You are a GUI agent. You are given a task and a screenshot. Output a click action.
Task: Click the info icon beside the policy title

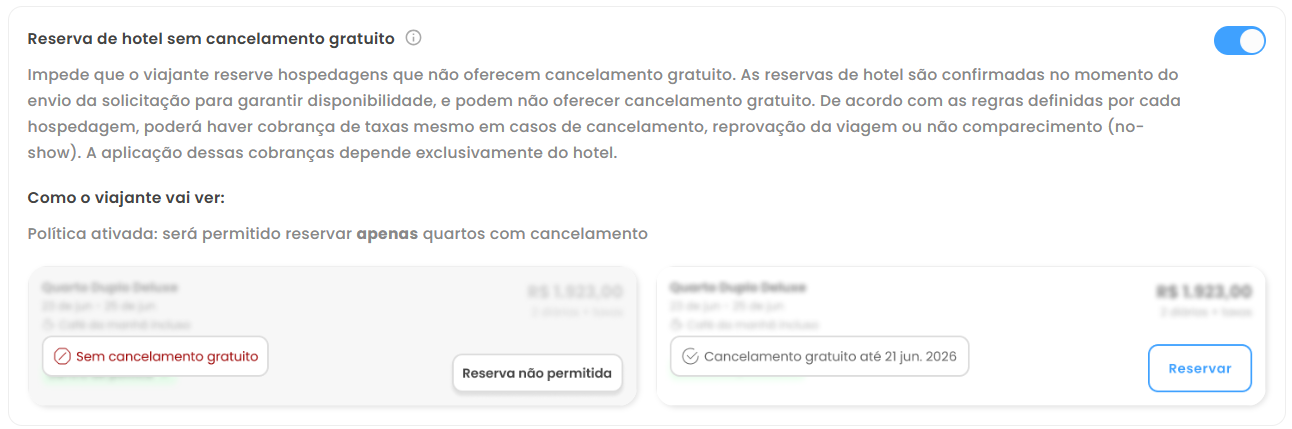414,39
